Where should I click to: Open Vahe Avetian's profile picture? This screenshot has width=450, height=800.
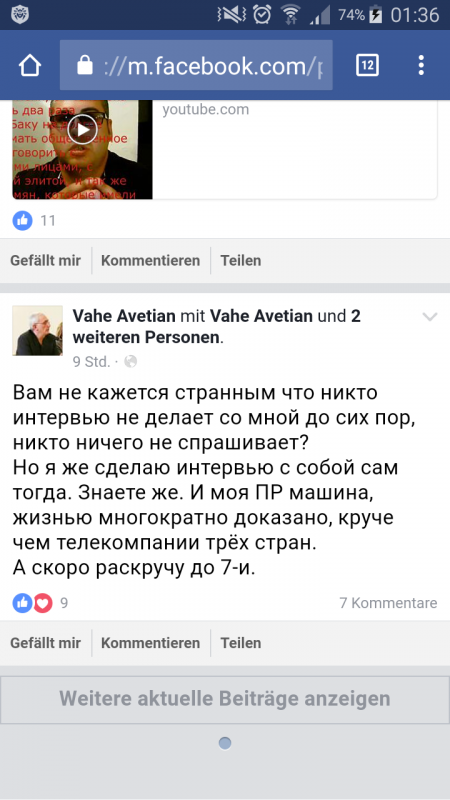[x=37, y=331]
